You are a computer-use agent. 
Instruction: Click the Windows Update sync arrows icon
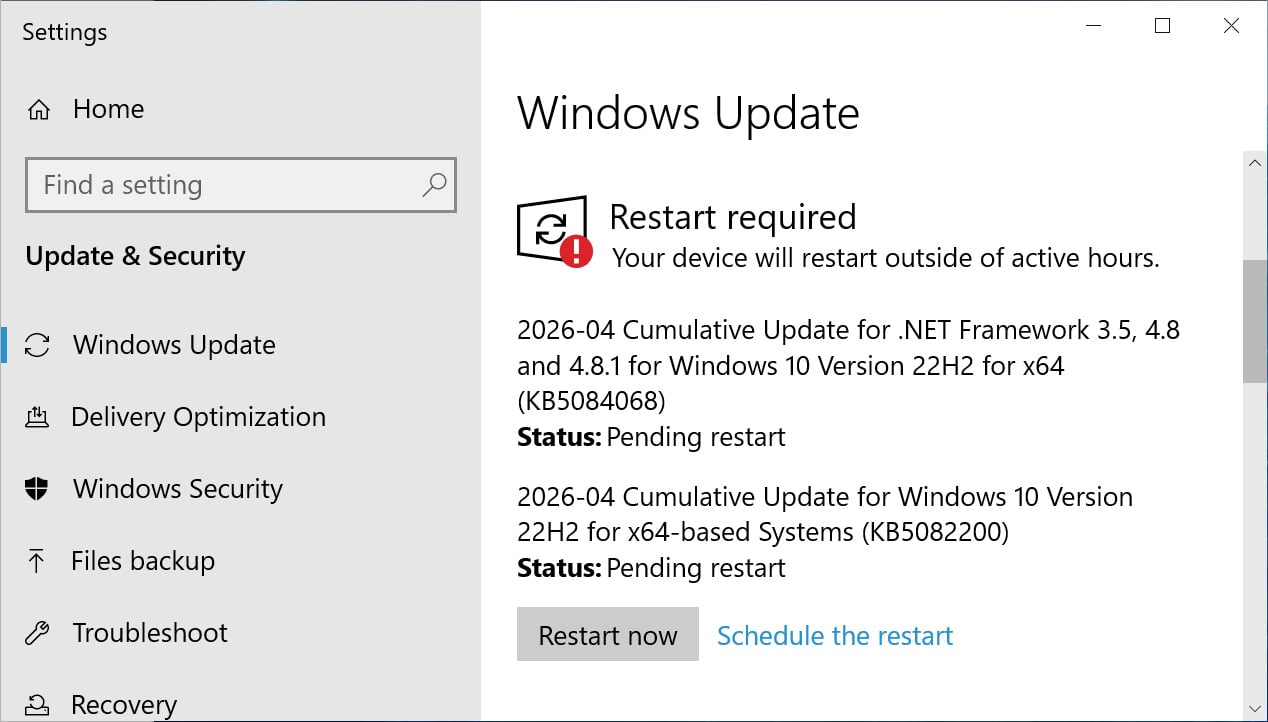[37, 344]
